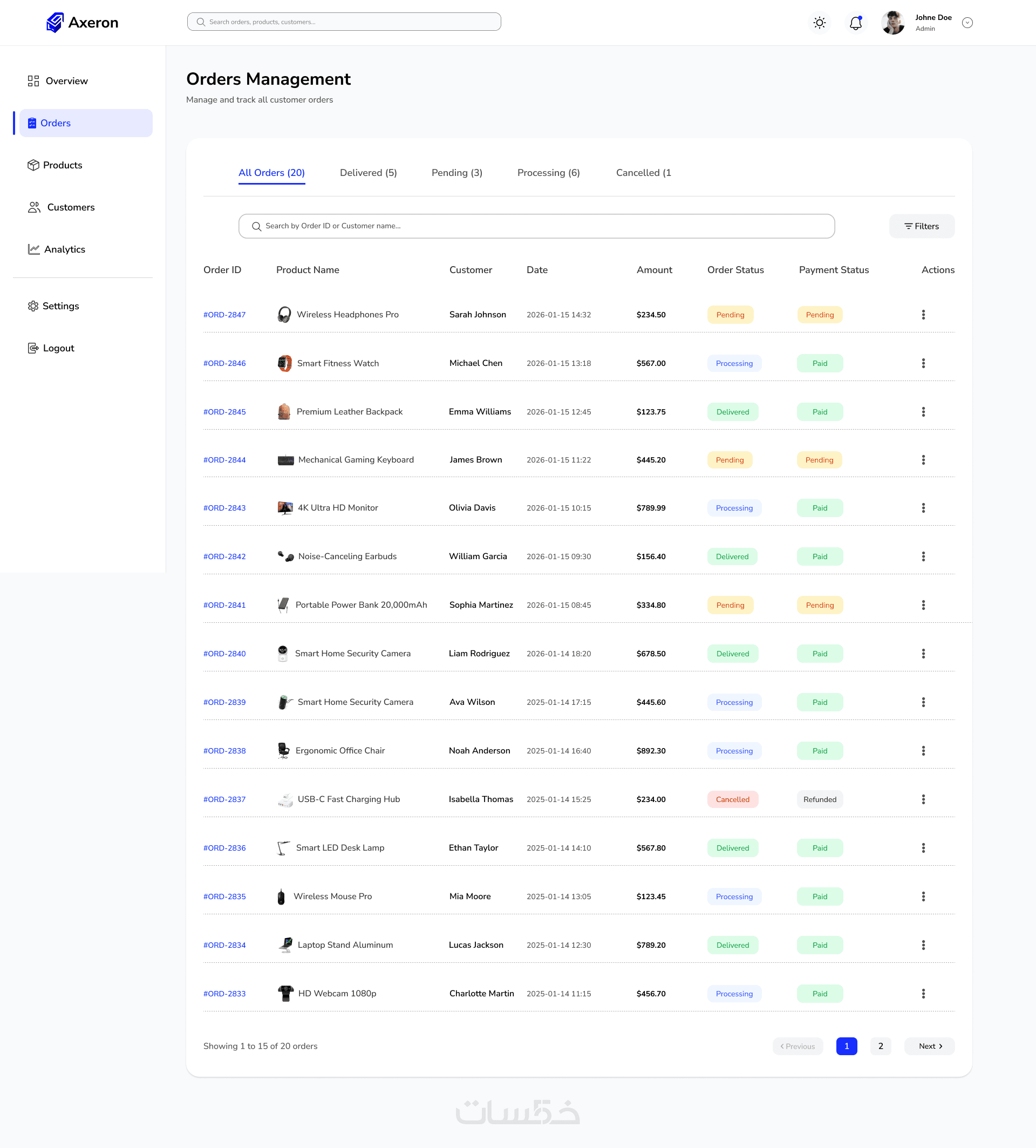
Task: Click the Filters button
Action: (x=921, y=226)
